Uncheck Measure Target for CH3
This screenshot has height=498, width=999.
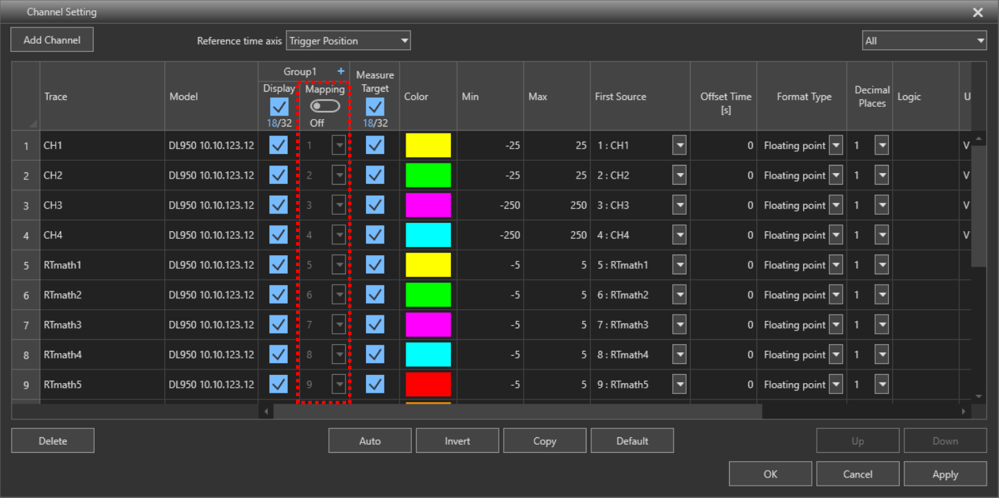click(375, 206)
